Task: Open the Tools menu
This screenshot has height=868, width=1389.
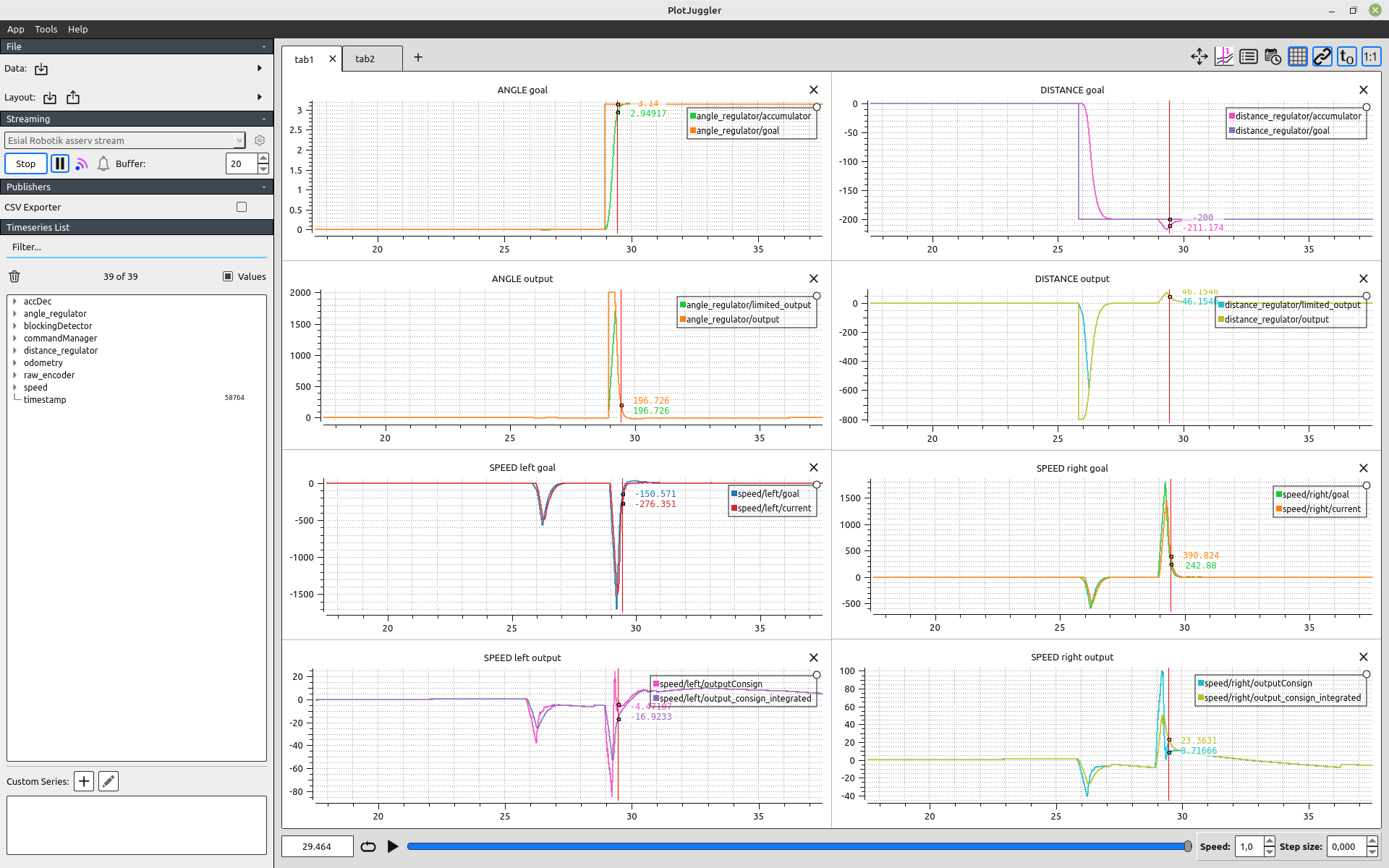Action: coord(46,30)
